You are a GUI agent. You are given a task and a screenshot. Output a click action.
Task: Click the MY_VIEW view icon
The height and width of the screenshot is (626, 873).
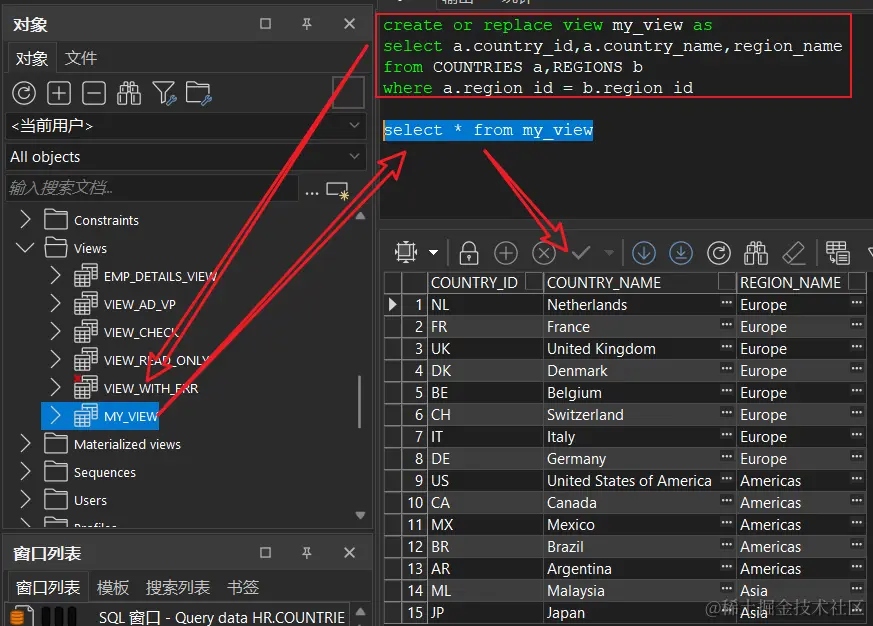[86, 415]
